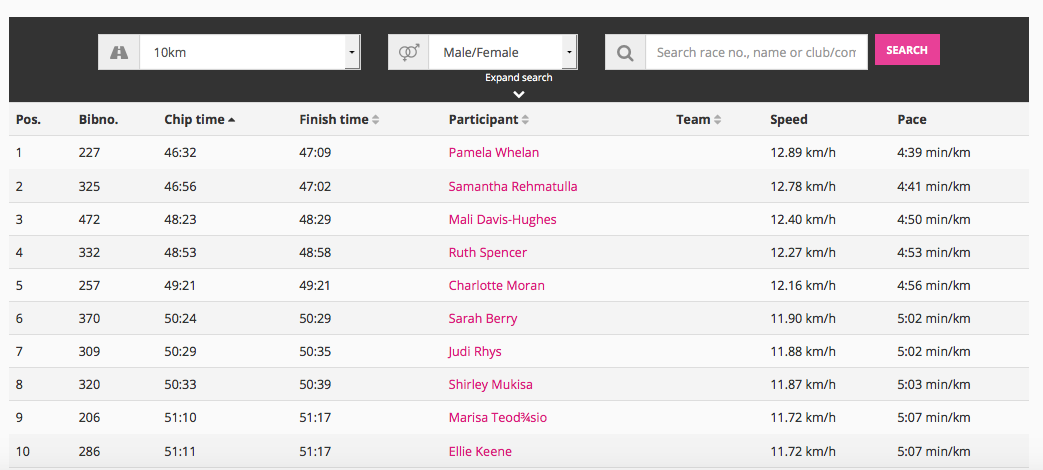The width and height of the screenshot is (1043, 470).
Task: Open Shirley Mukisa's result page
Action: click(490, 385)
